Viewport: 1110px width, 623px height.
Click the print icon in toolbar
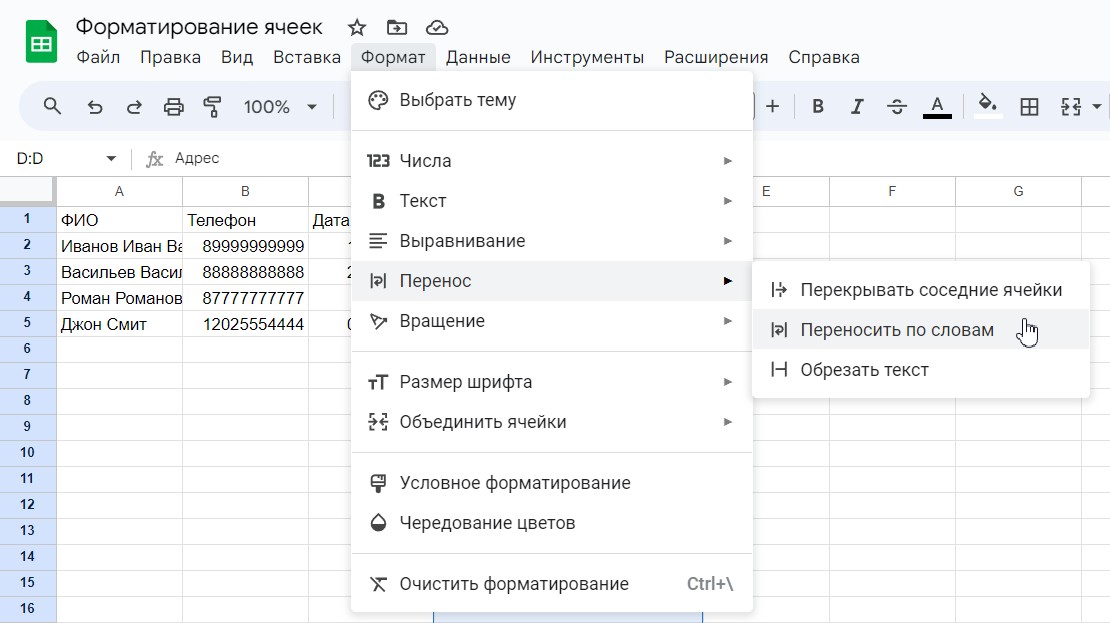[x=174, y=106]
